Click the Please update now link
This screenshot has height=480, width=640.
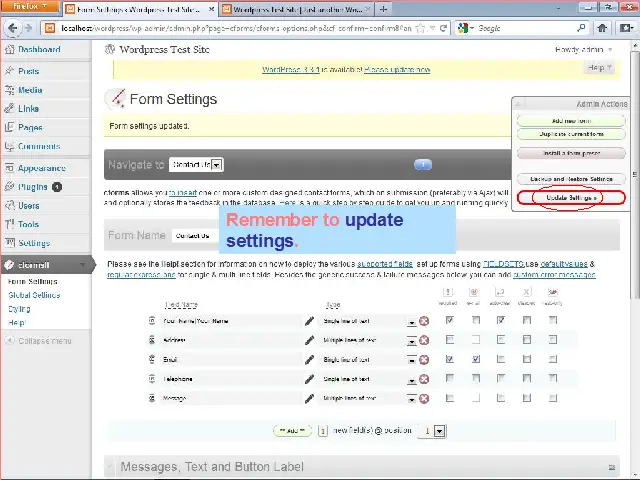(x=397, y=70)
